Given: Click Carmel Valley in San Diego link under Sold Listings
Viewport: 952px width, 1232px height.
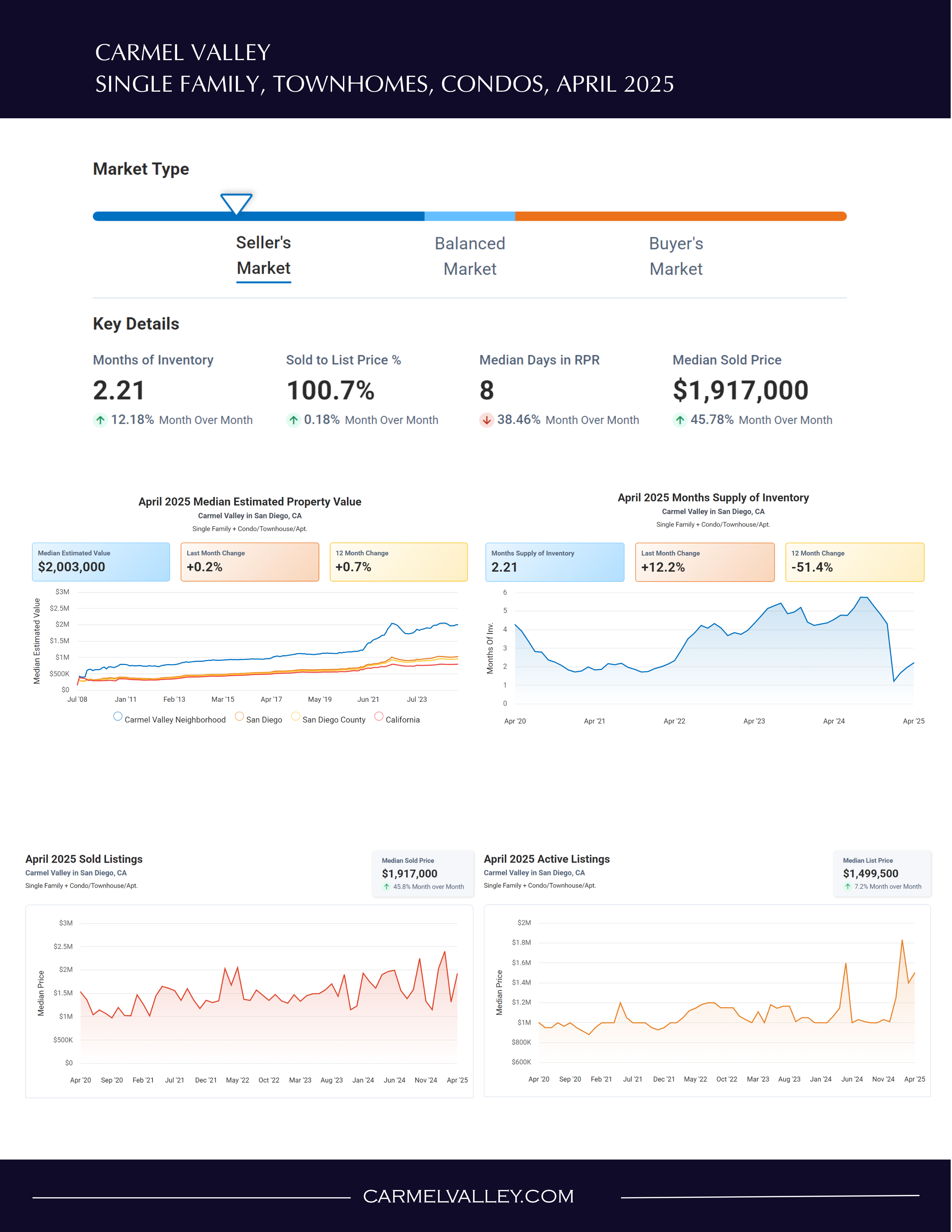Looking at the screenshot, I should click(76, 873).
